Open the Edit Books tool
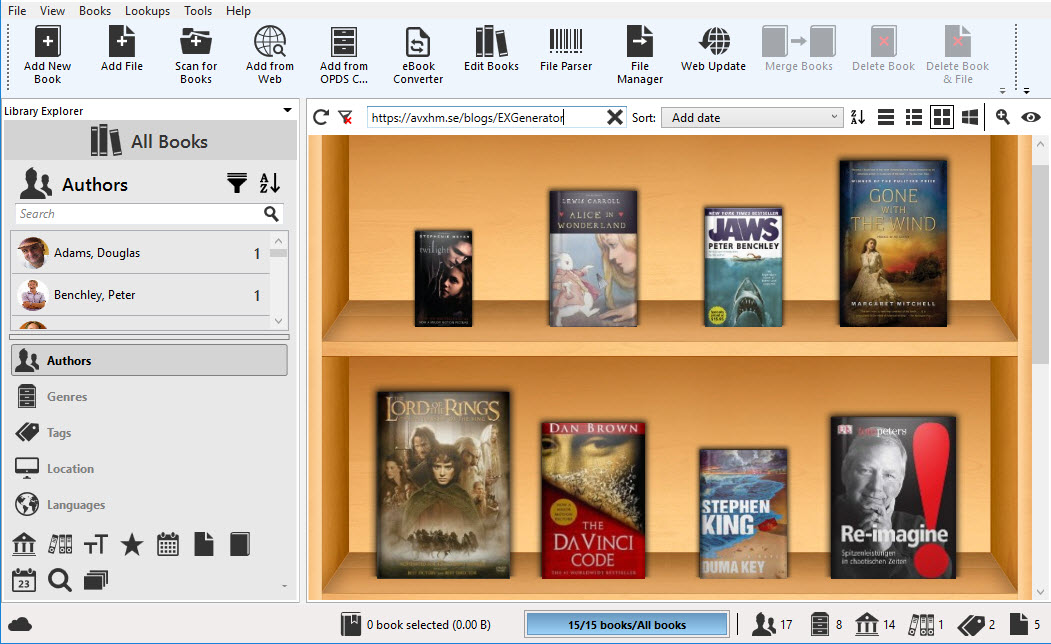 tap(491, 42)
